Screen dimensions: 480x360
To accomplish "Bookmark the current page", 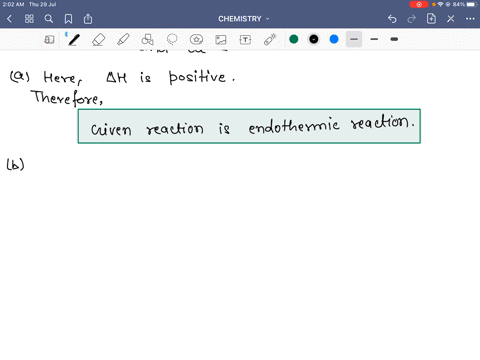I will coord(68,19).
